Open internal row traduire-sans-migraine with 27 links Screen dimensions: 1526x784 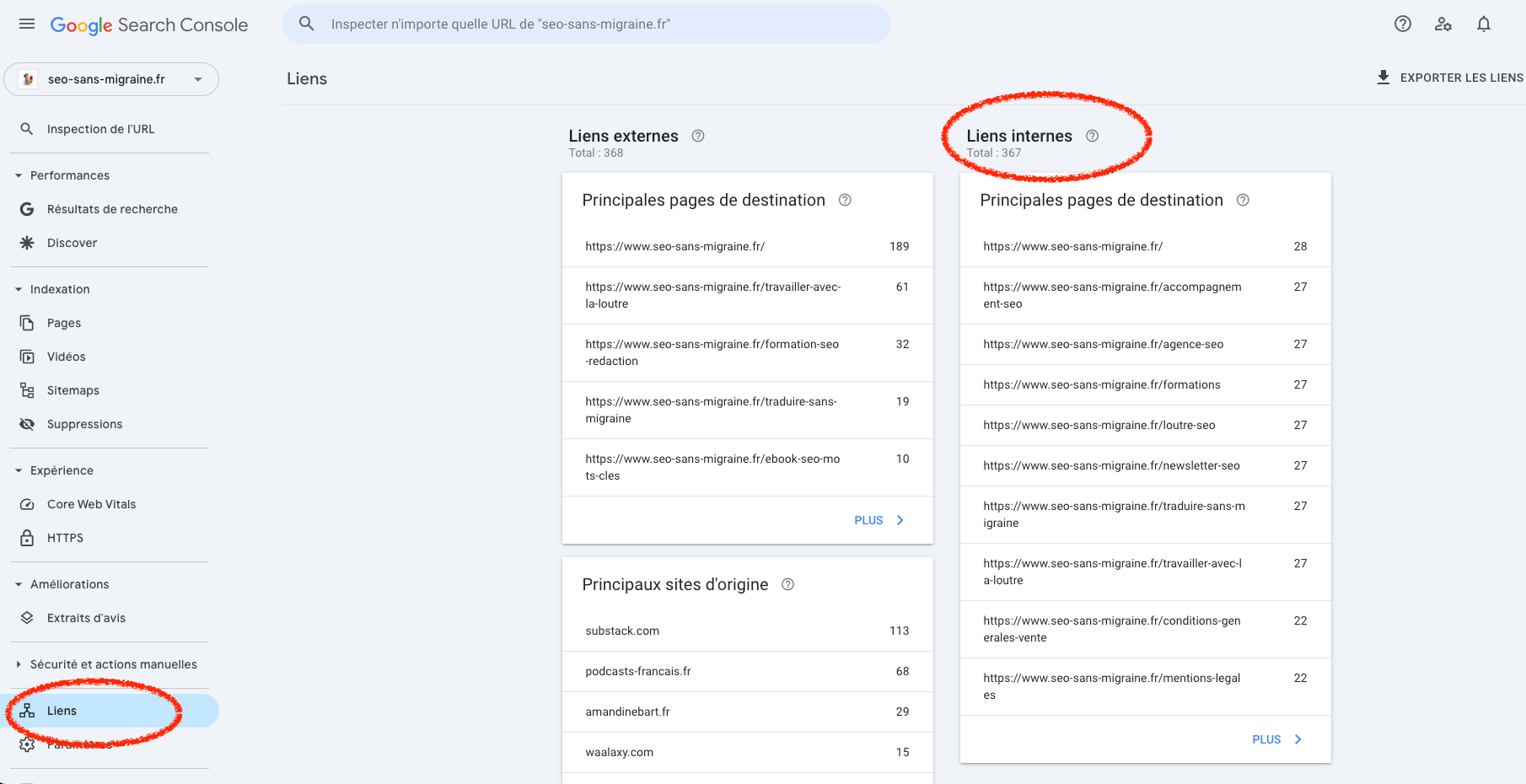click(x=1146, y=514)
